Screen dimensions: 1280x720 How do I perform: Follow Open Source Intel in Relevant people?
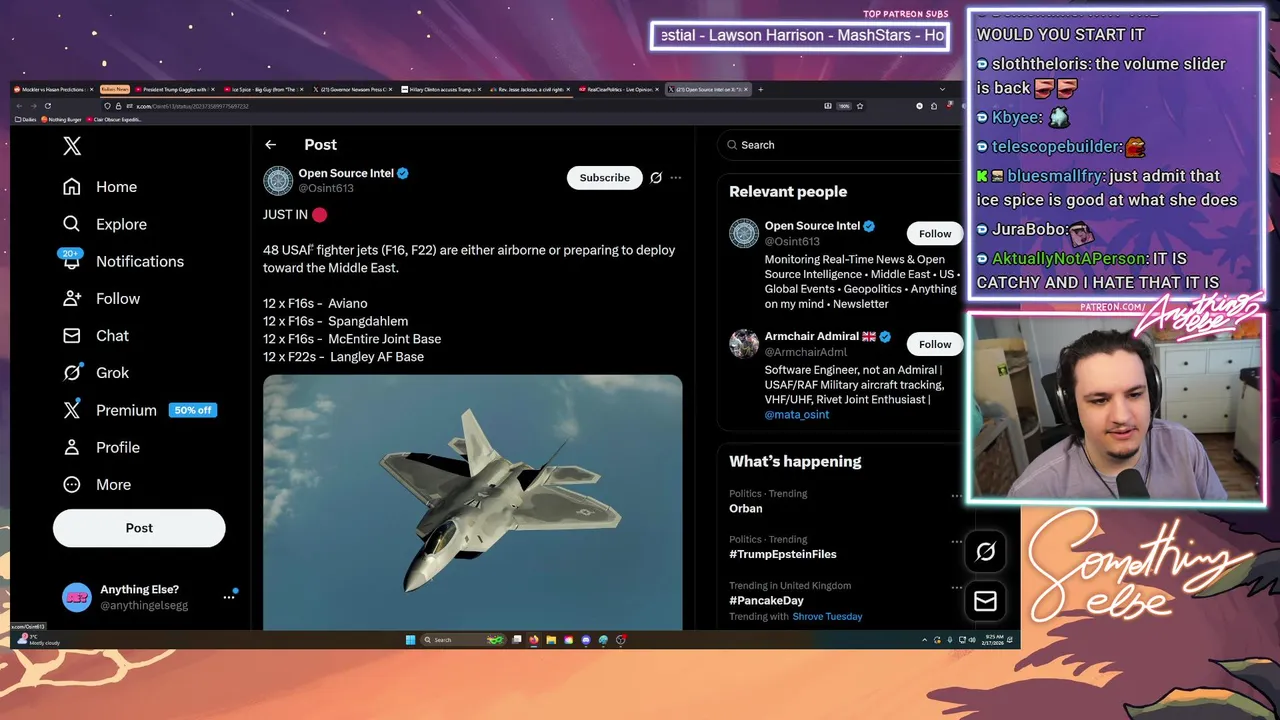point(935,233)
